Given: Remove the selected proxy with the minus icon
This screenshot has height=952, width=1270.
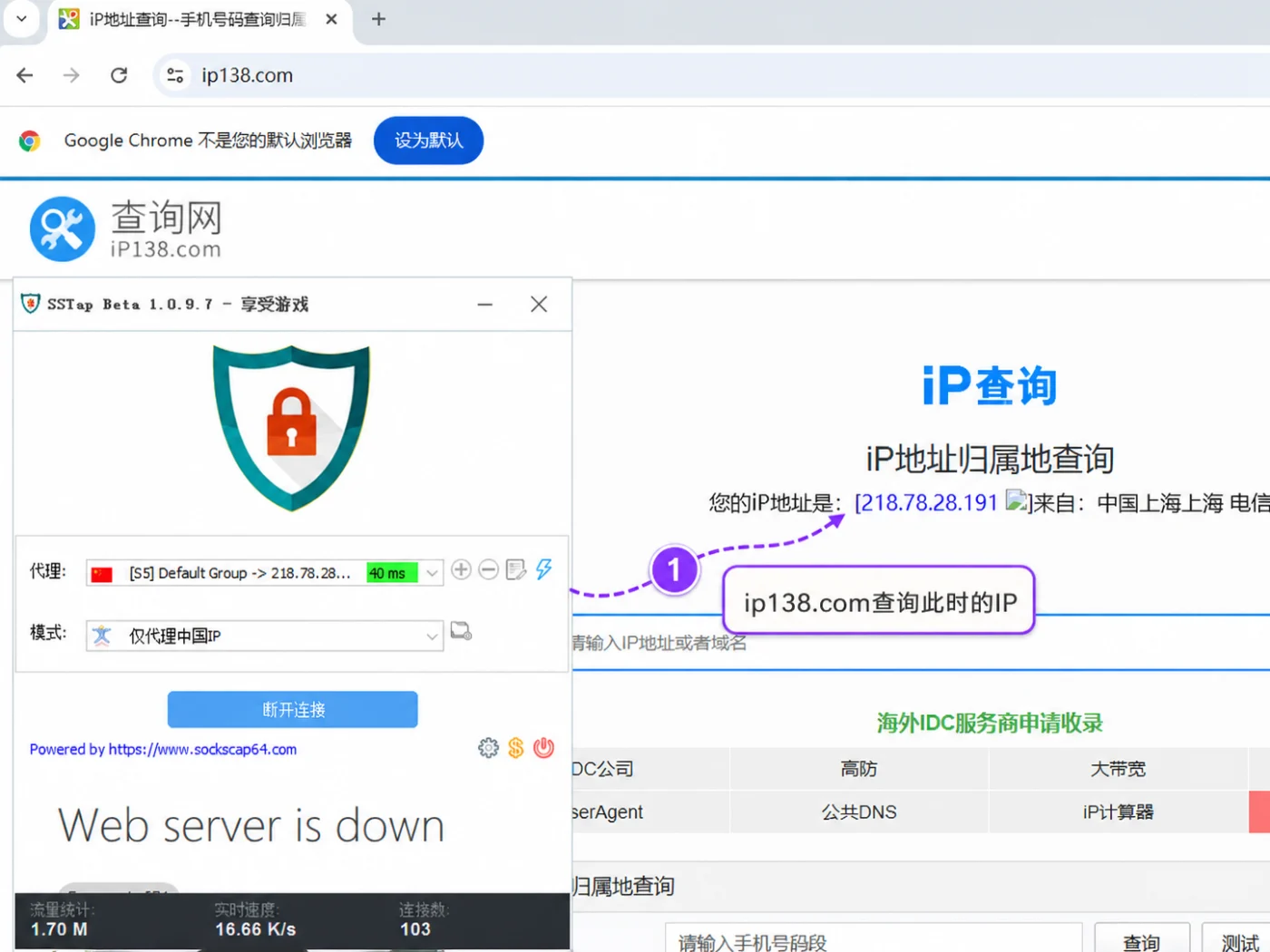Looking at the screenshot, I should [x=488, y=569].
